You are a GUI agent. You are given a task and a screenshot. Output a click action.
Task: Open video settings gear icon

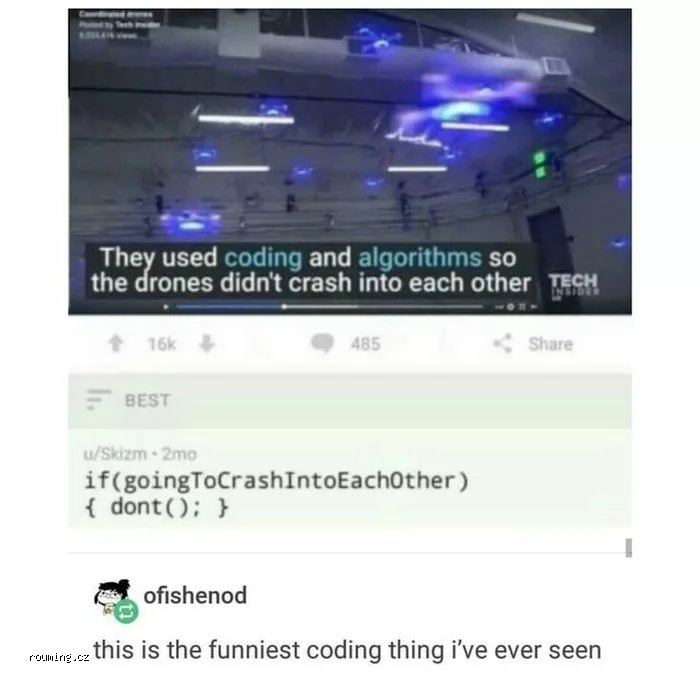point(511,307)
